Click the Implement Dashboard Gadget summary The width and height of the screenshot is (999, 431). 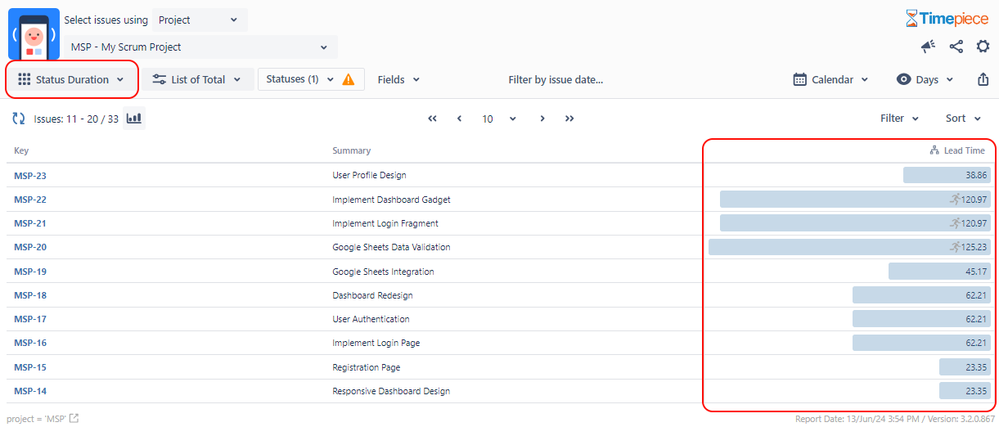[x=391, y=200]
